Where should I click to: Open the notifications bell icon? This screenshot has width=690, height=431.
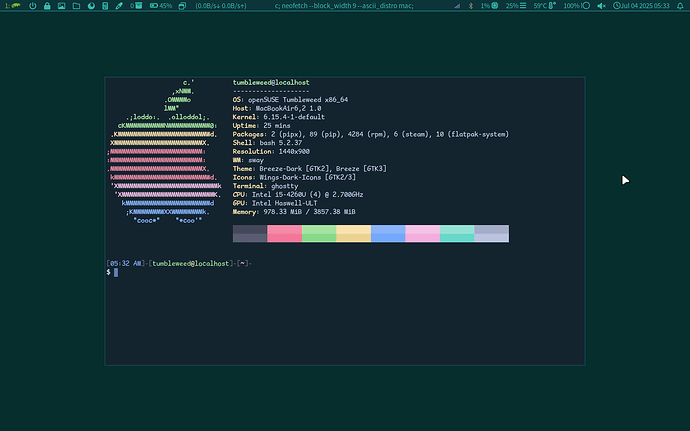click(x=680, y=6)
